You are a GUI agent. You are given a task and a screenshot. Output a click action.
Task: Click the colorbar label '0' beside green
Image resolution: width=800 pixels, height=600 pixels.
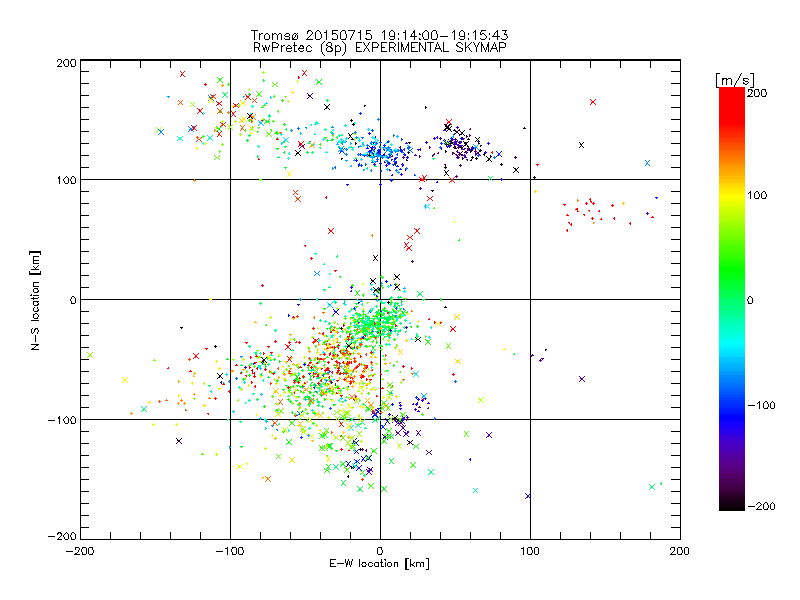pos(750,300)
